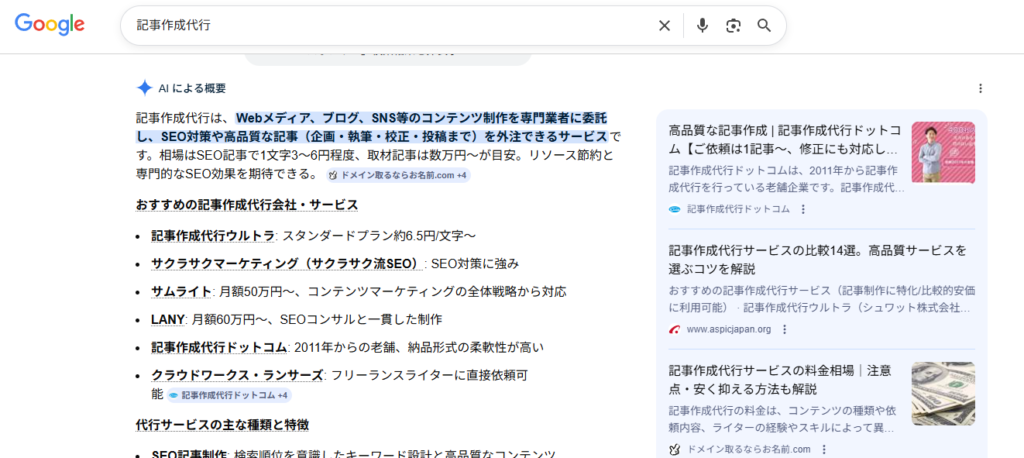The image size is (1024, 458).
Task: Open more options beside 記事作成代行ドットコム source
Action: [x=803, y=209]
